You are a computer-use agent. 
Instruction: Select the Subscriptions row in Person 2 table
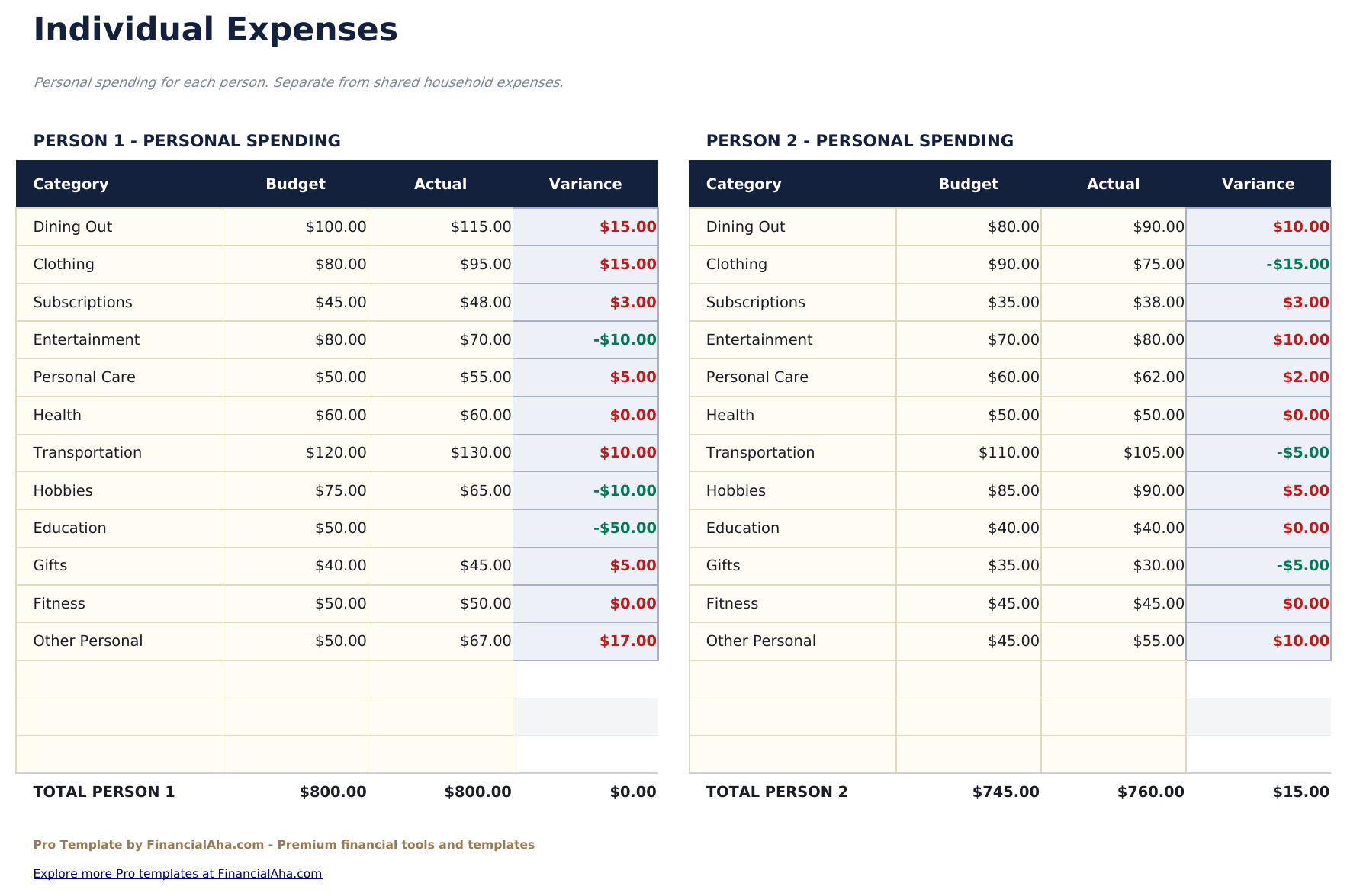coord(755,302)
